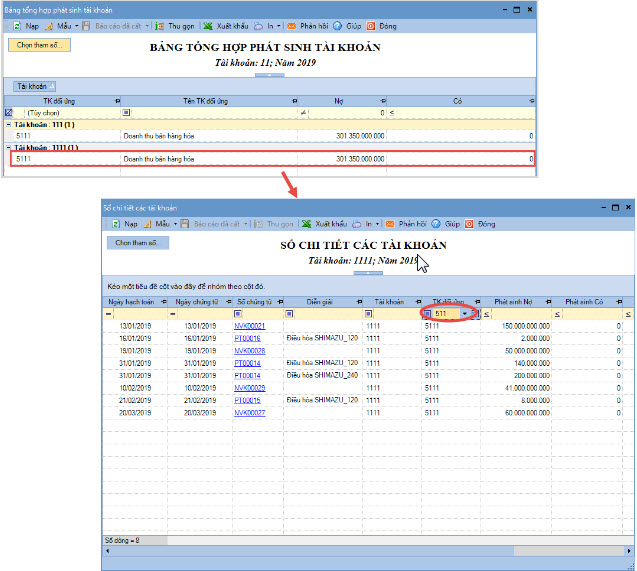Open voucher link NVK00027

click(x=250, y=413)
